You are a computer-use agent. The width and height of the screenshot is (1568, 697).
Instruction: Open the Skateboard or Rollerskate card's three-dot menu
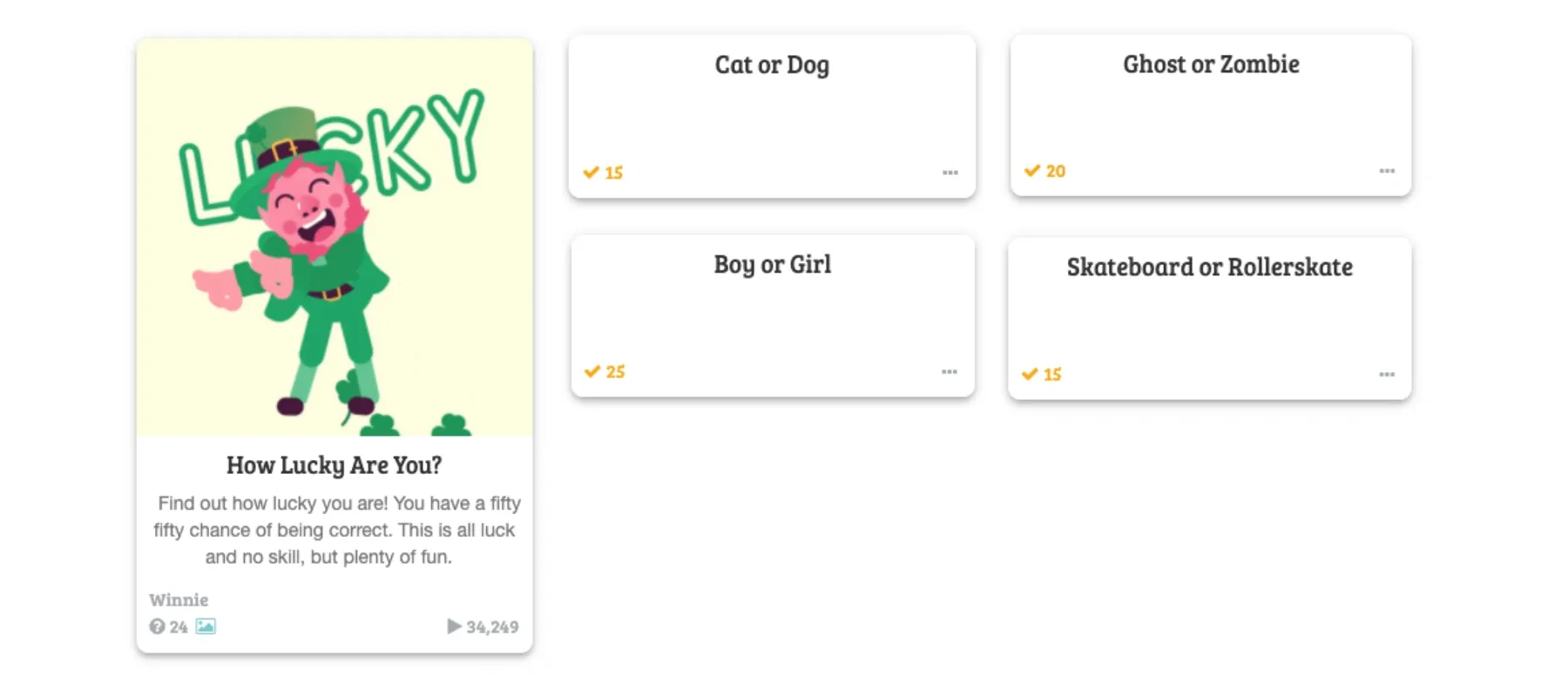point(1387,375)
